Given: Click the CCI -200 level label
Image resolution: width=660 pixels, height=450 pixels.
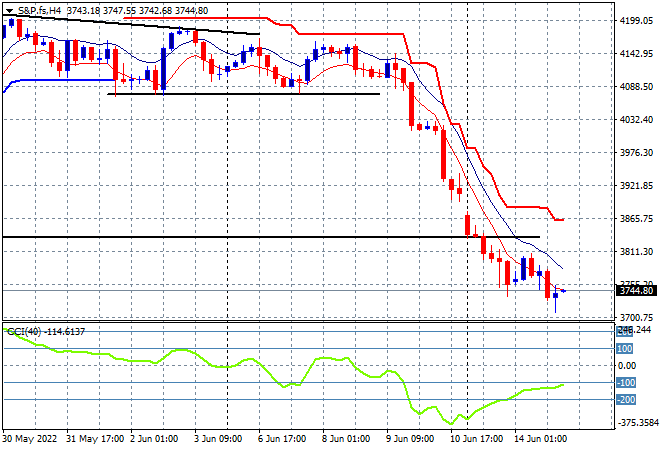Looking at the screenshot, I should 626,399.
